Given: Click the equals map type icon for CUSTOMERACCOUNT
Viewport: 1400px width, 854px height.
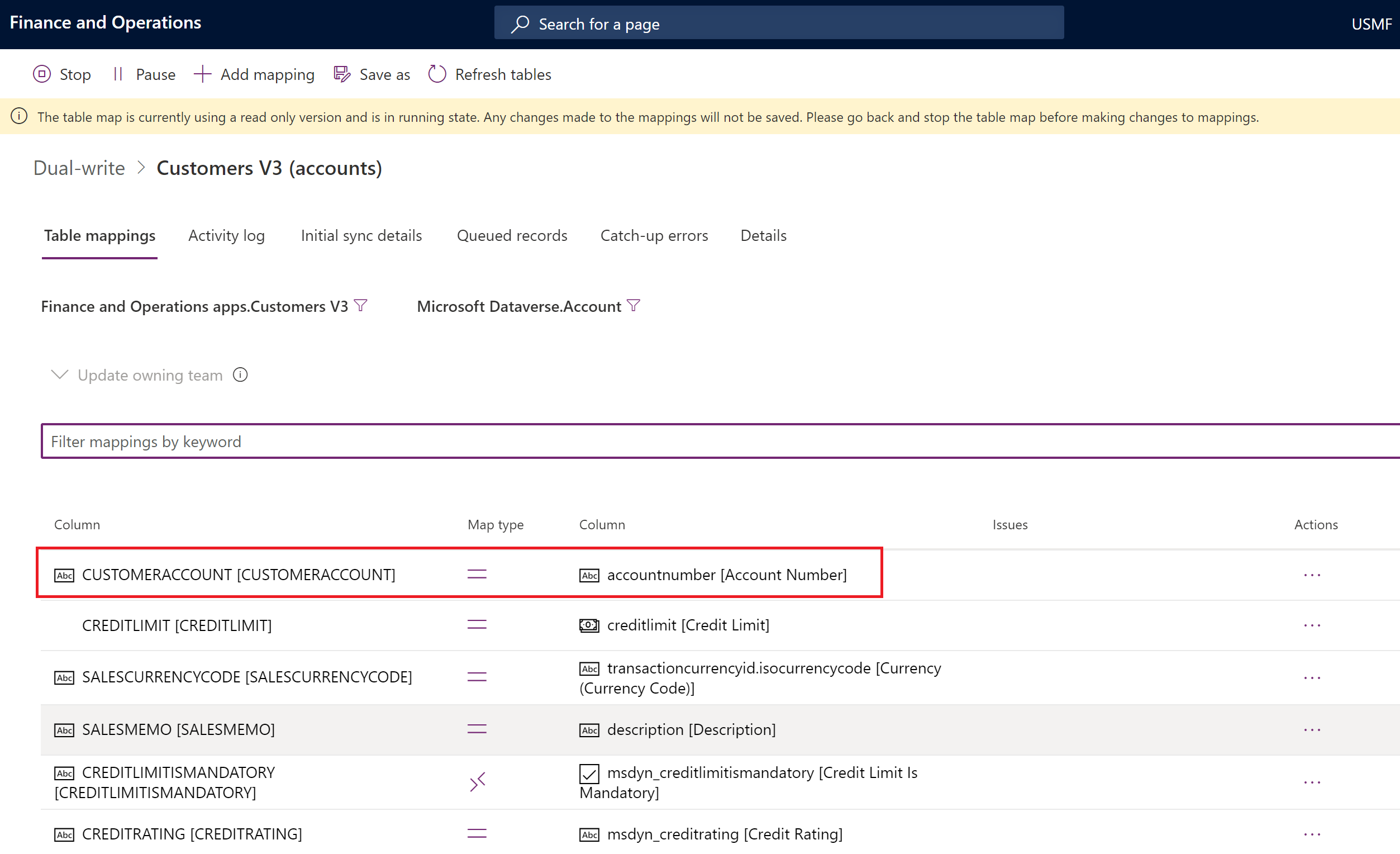Looking at the screenshot, I should click(x=477, y=575).
